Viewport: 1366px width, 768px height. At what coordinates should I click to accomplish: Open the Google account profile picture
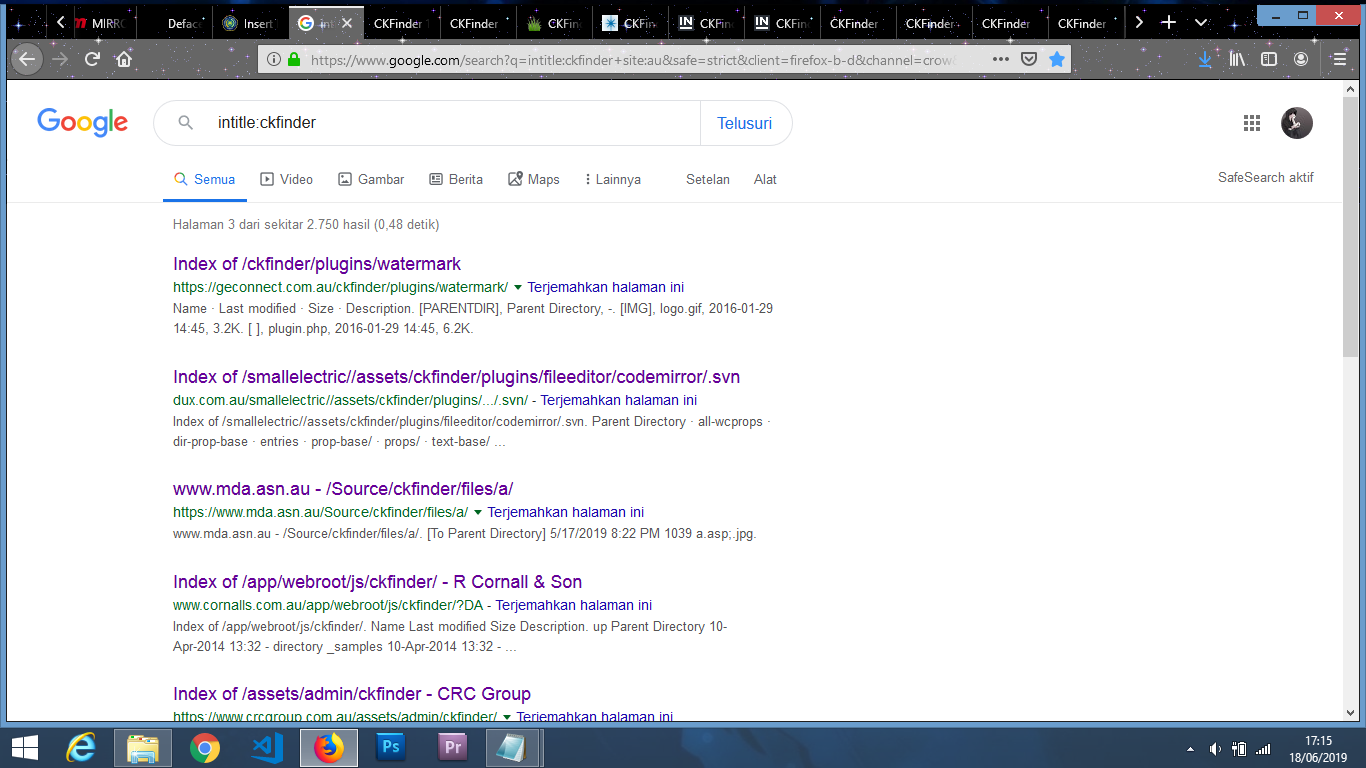(1297, 123)
